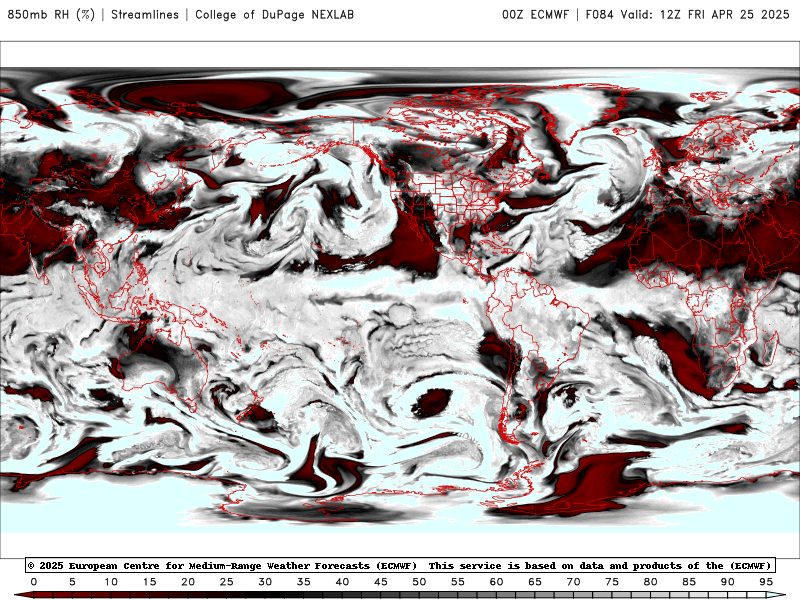The image size is (800, 600).
Task: Click the "College of DuPage NEXLAB" text
Action: 274,14
